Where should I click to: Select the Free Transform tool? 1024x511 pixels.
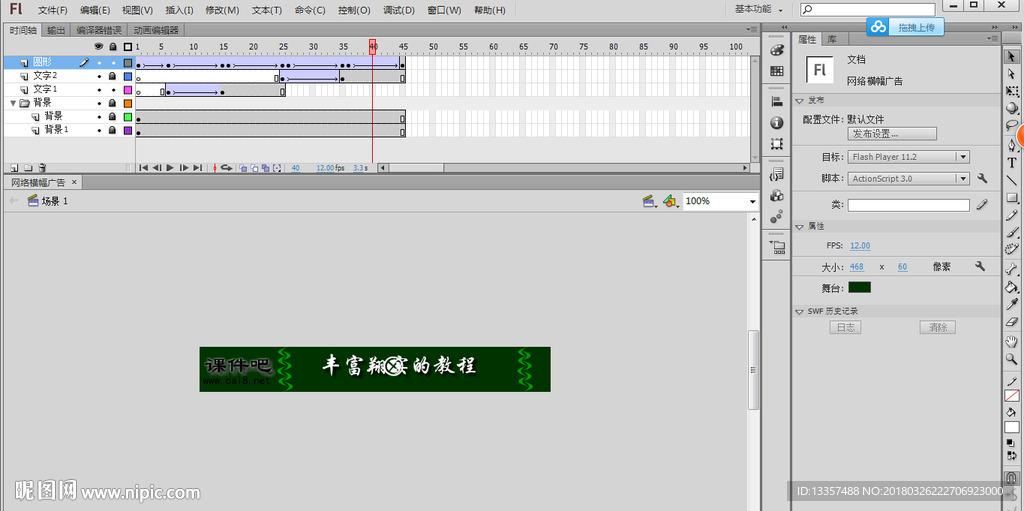1011,91
